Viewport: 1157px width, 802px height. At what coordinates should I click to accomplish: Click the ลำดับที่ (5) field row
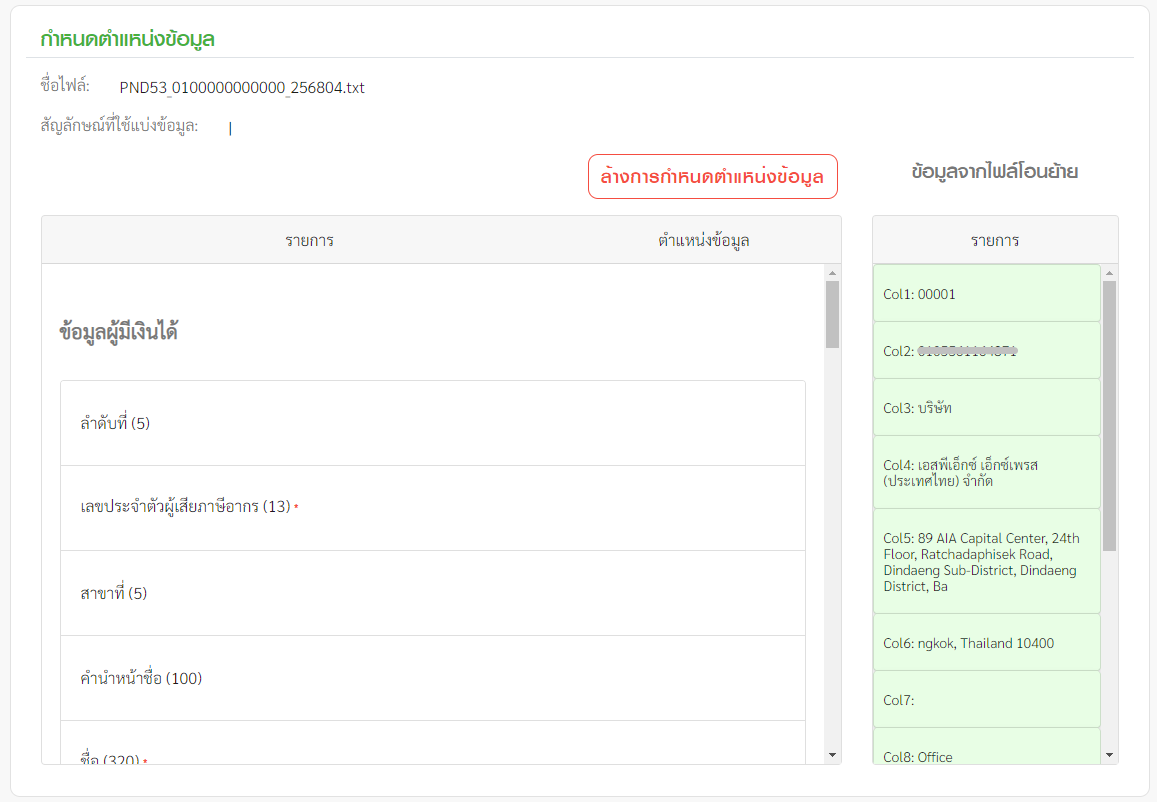[x=432, y=424]
